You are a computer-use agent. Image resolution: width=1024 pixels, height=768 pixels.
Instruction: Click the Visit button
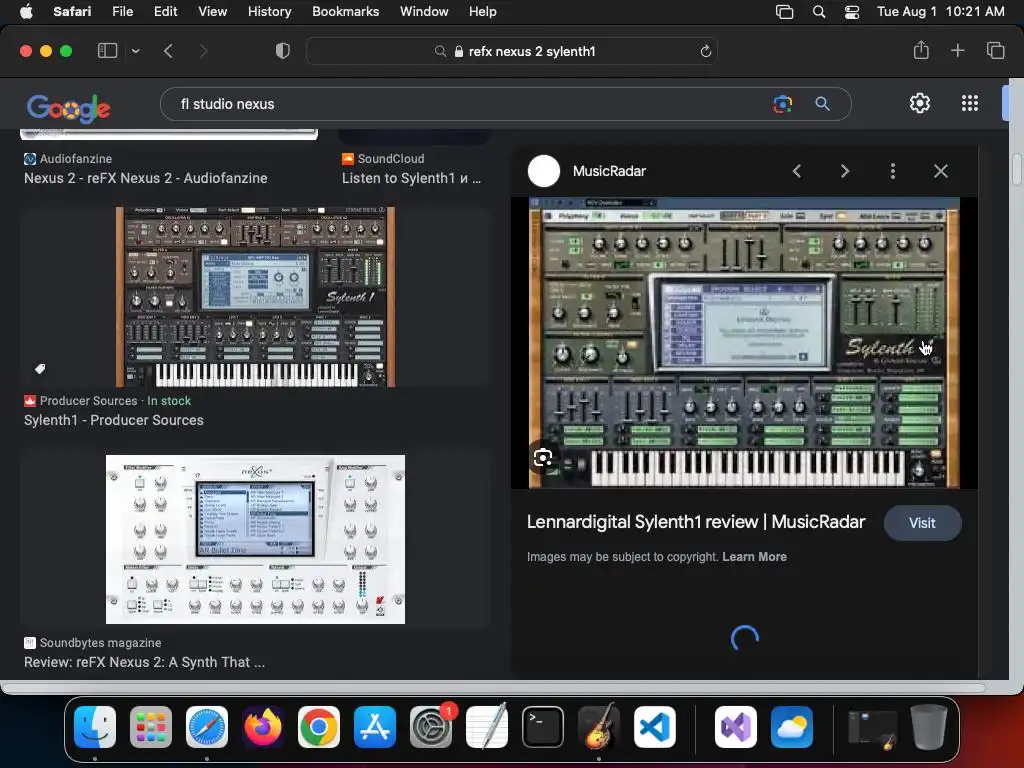(x=922, y=523)
